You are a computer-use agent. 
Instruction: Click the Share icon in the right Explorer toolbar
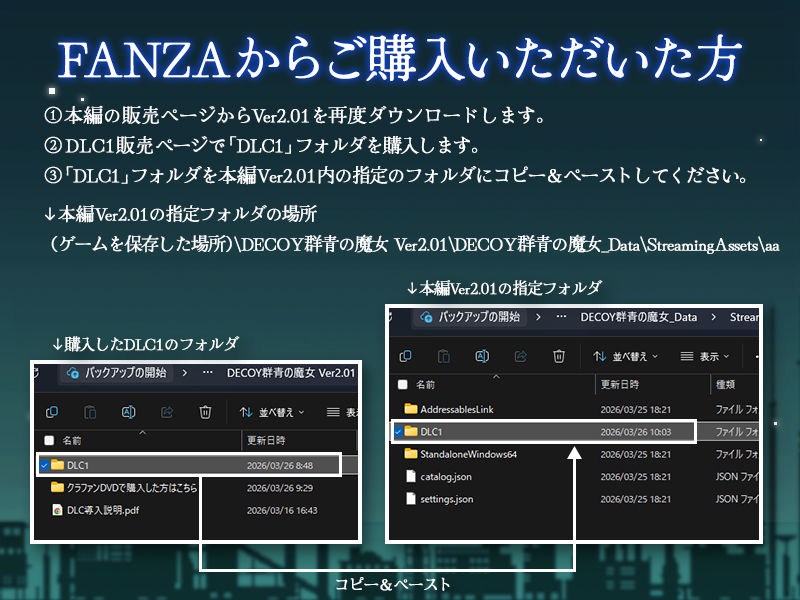[x=519, y=356]
